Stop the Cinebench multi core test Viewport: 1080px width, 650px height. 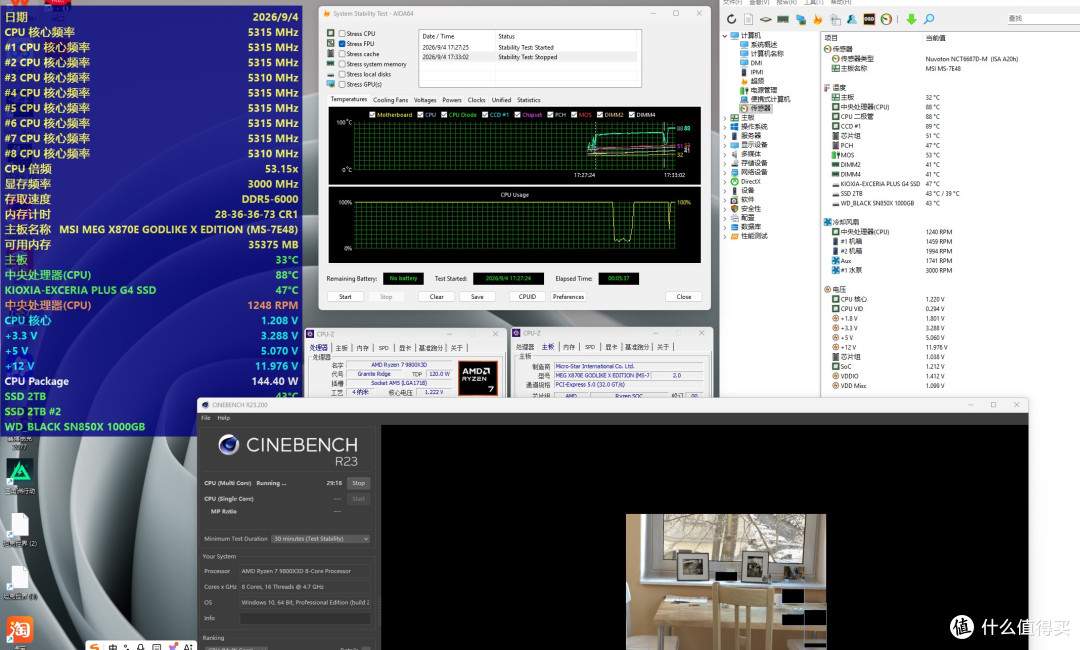coord(359,483)
